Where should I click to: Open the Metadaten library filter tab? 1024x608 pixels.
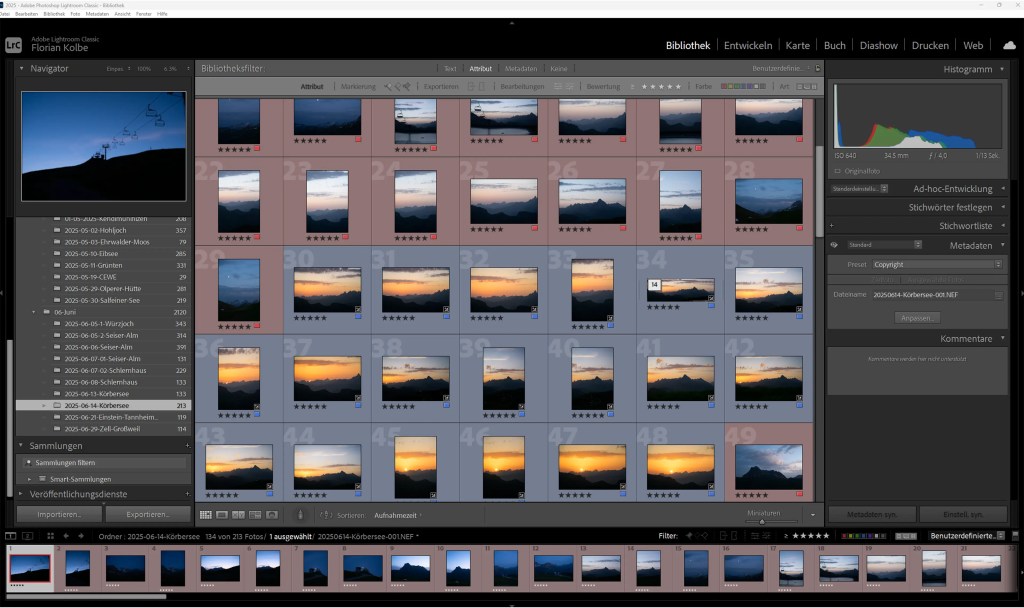(521, 68)
